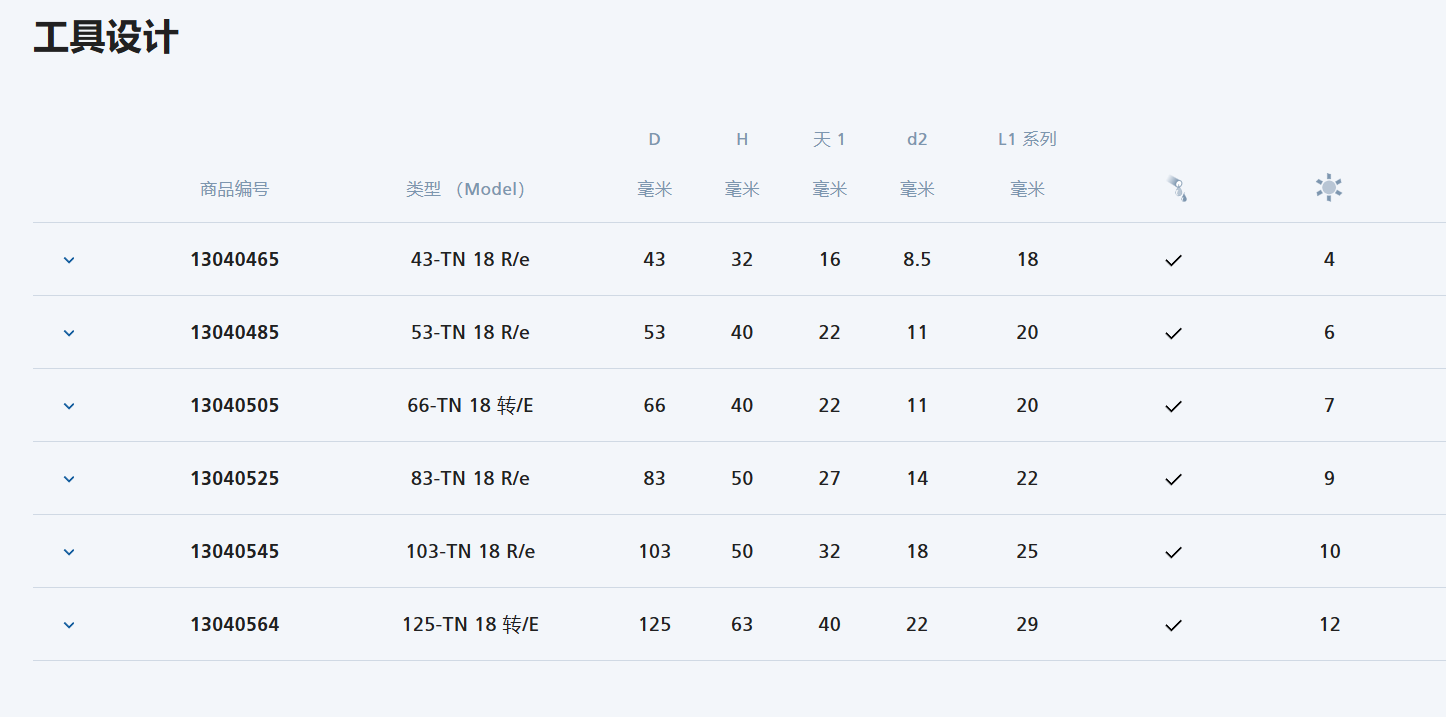This screenshot has width=1446, height=717.
Task: Click the 工具设计 page heading
Action: point(106,38)
